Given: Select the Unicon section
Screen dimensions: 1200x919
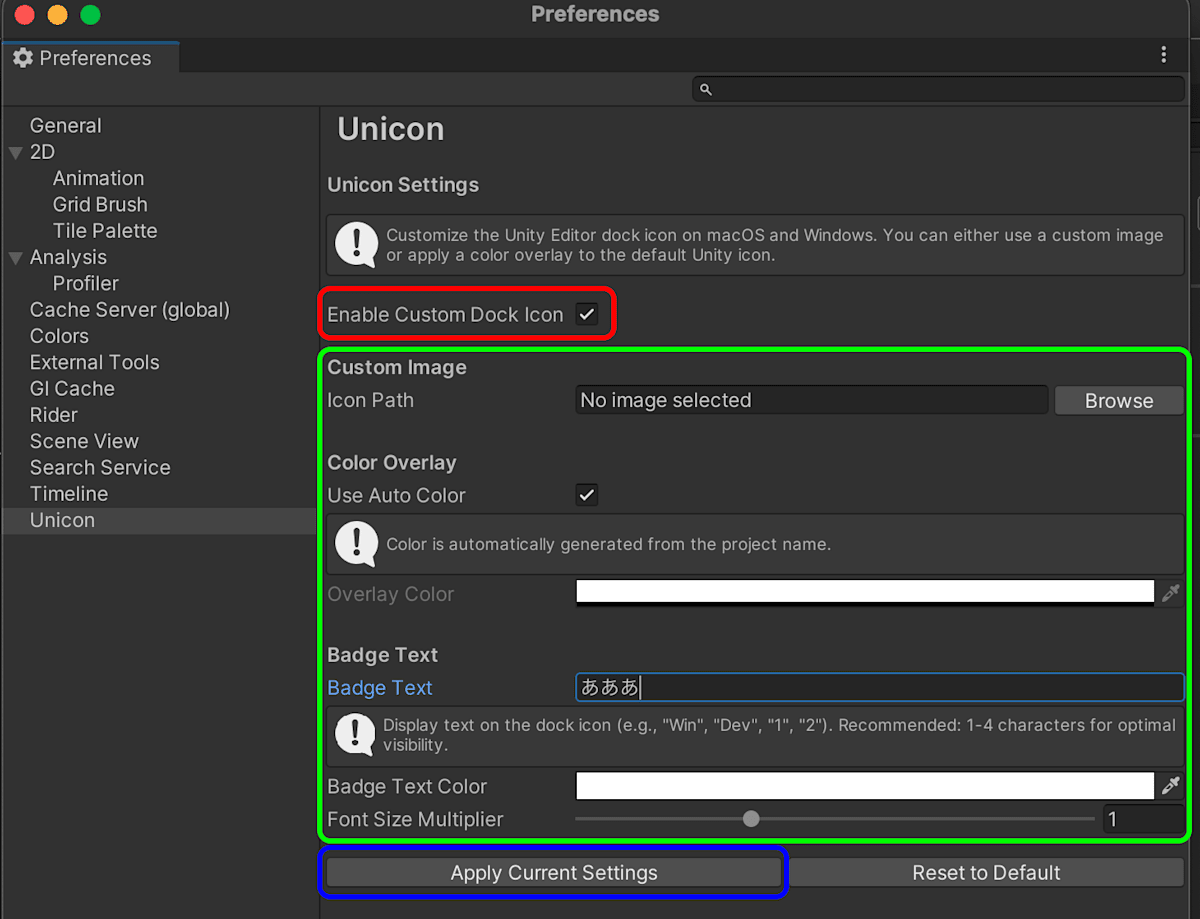Looking at the screenshot, I should click(x=62, y=520).
